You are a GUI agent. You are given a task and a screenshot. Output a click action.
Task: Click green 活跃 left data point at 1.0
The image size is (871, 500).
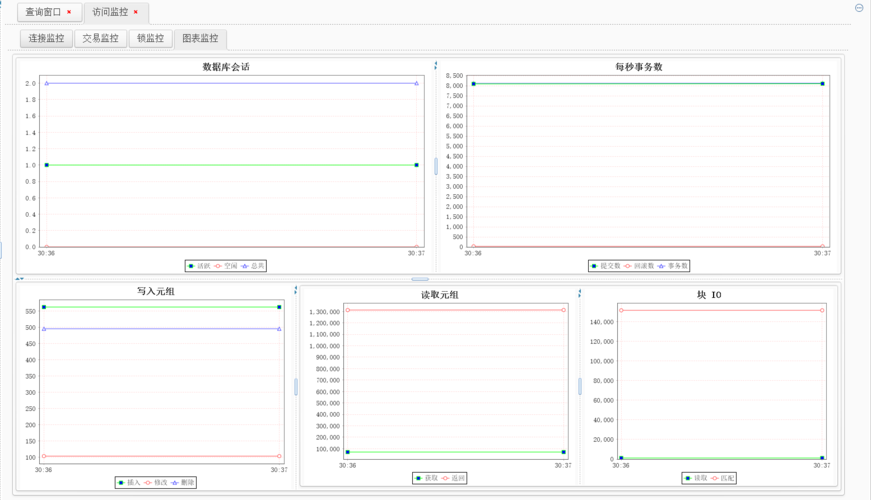[x=47, y=165]
